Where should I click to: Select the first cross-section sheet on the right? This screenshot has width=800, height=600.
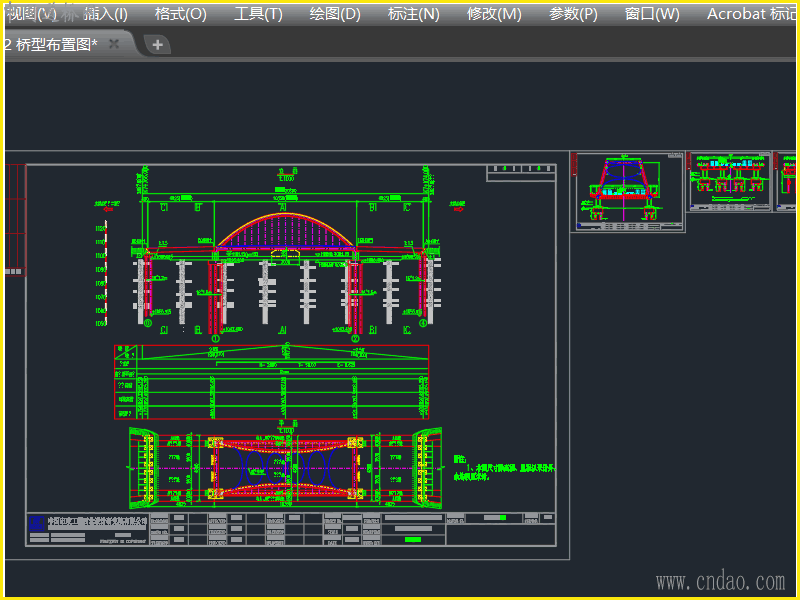click(628, 192)
